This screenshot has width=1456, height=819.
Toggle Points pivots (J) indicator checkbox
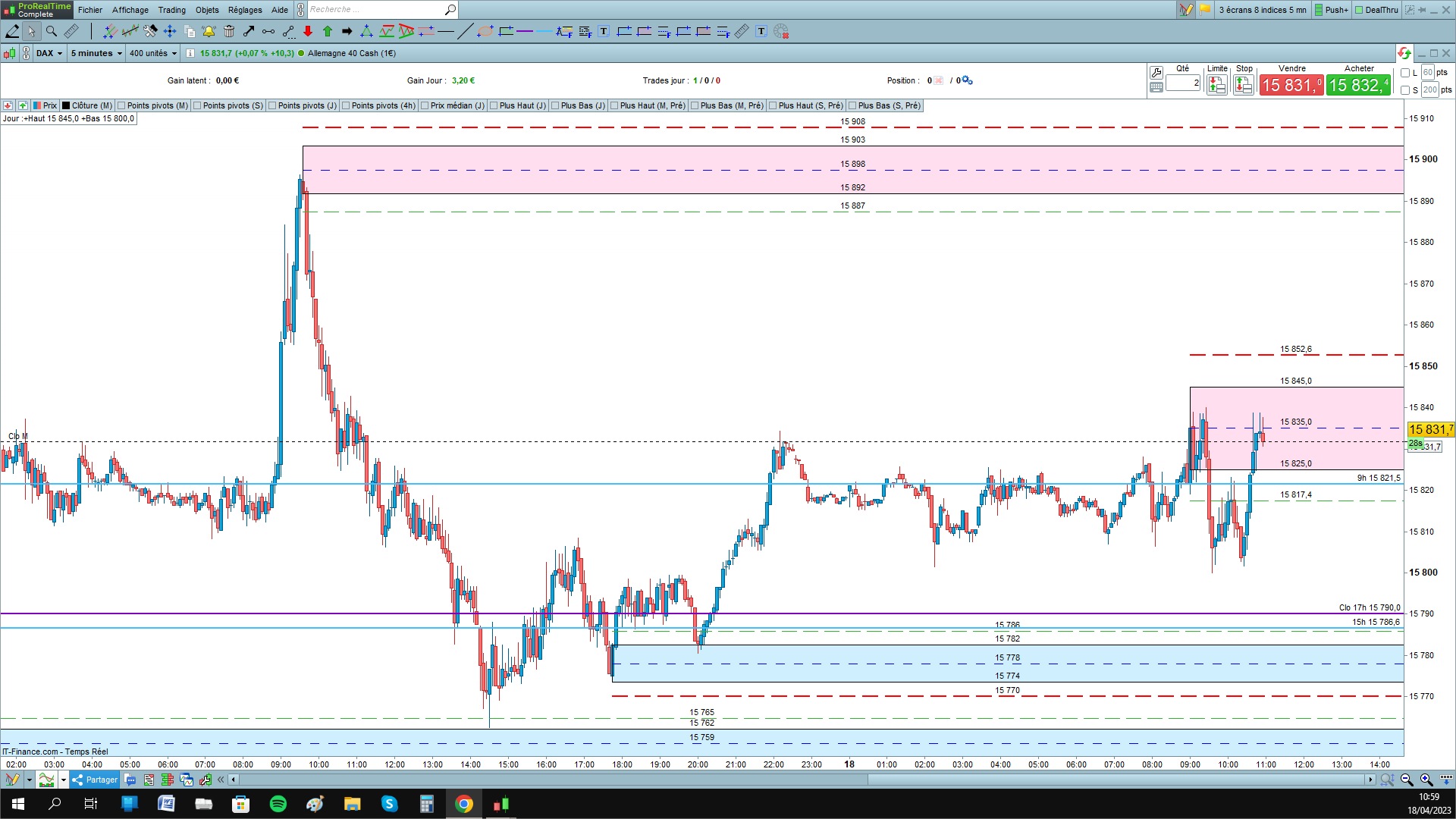point(273,105)
